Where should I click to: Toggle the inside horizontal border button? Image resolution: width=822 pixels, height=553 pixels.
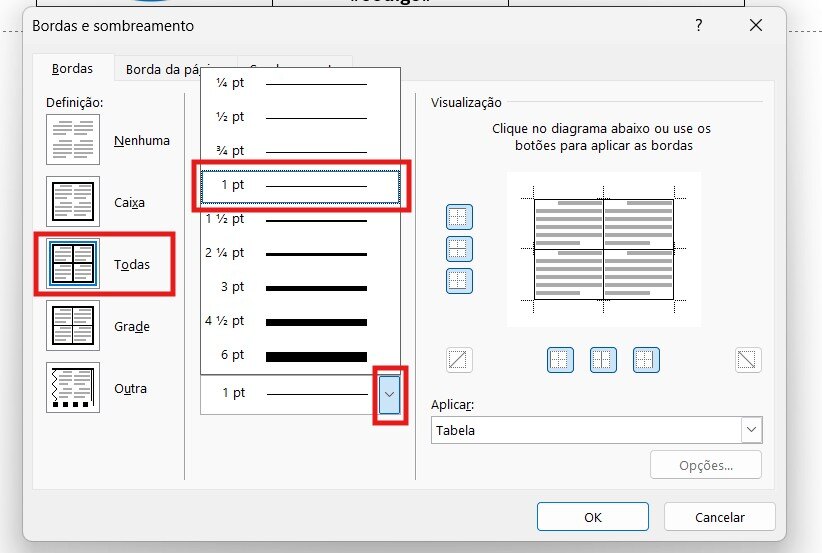459,249
